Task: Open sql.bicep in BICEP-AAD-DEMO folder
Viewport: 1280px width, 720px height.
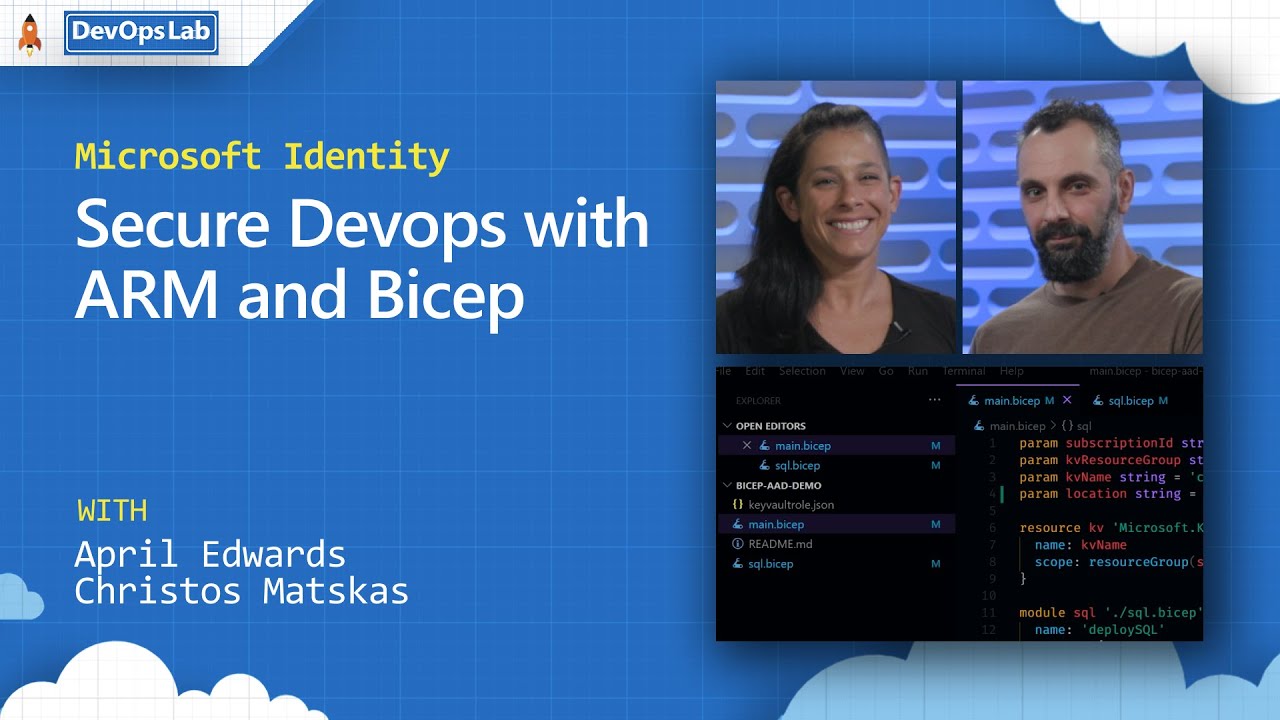Action: tap(770, 564)
